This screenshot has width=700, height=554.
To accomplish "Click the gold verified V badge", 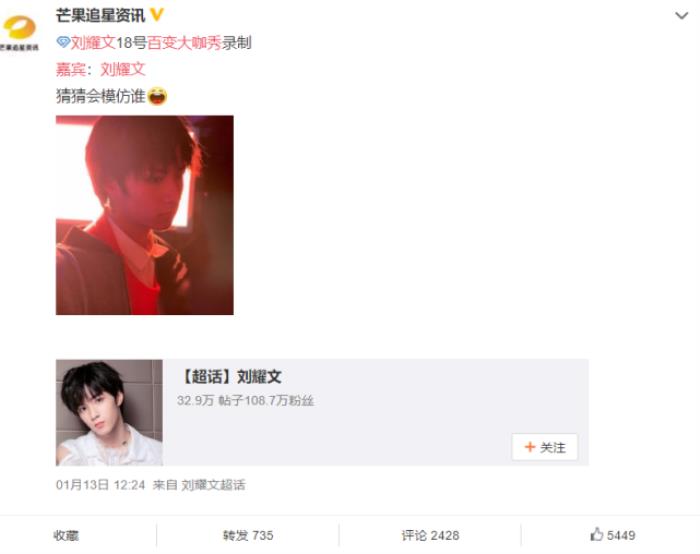I will tap(156, 15).
